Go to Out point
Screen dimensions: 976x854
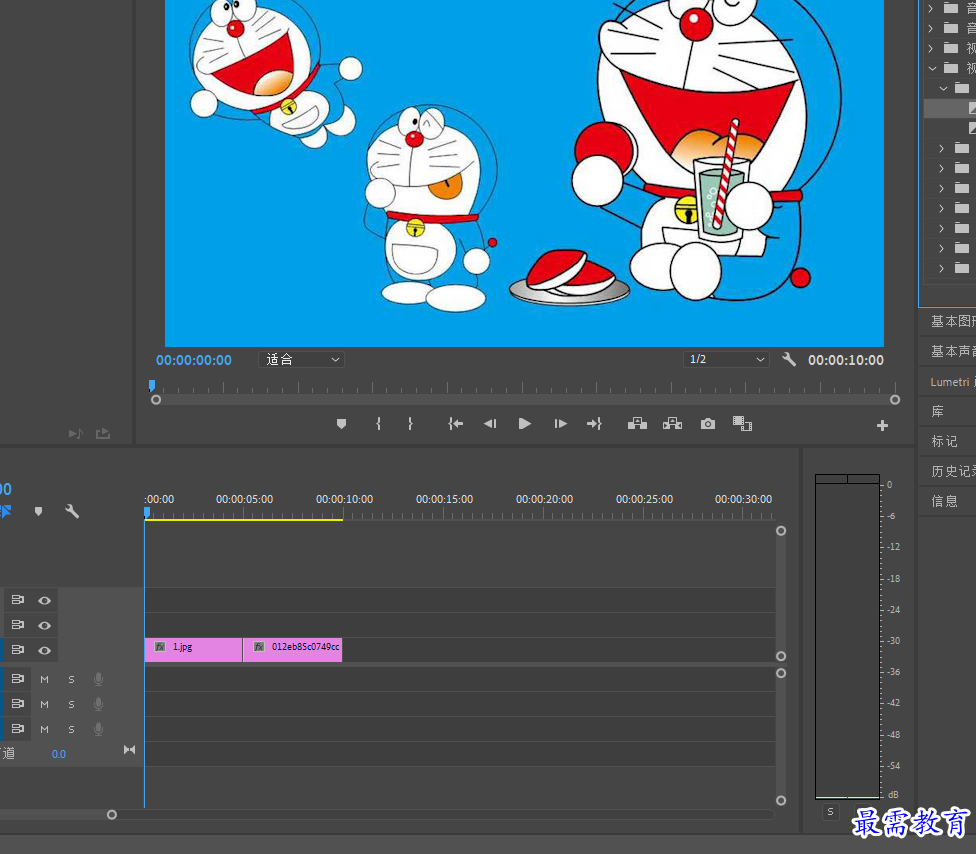click(x=594, y=424)
